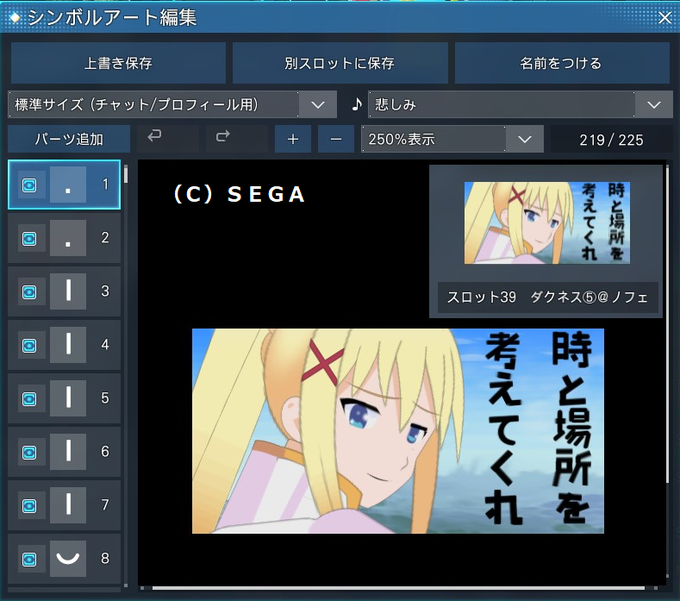
Task: Click the undo arrow icon
Action: click(x=154, y=137)
